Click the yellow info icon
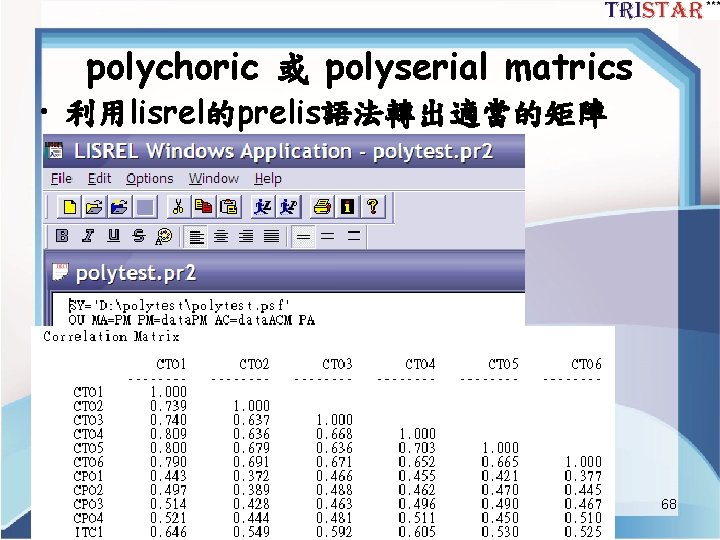This screenshot has height=540, width=720. click(348, 207)
